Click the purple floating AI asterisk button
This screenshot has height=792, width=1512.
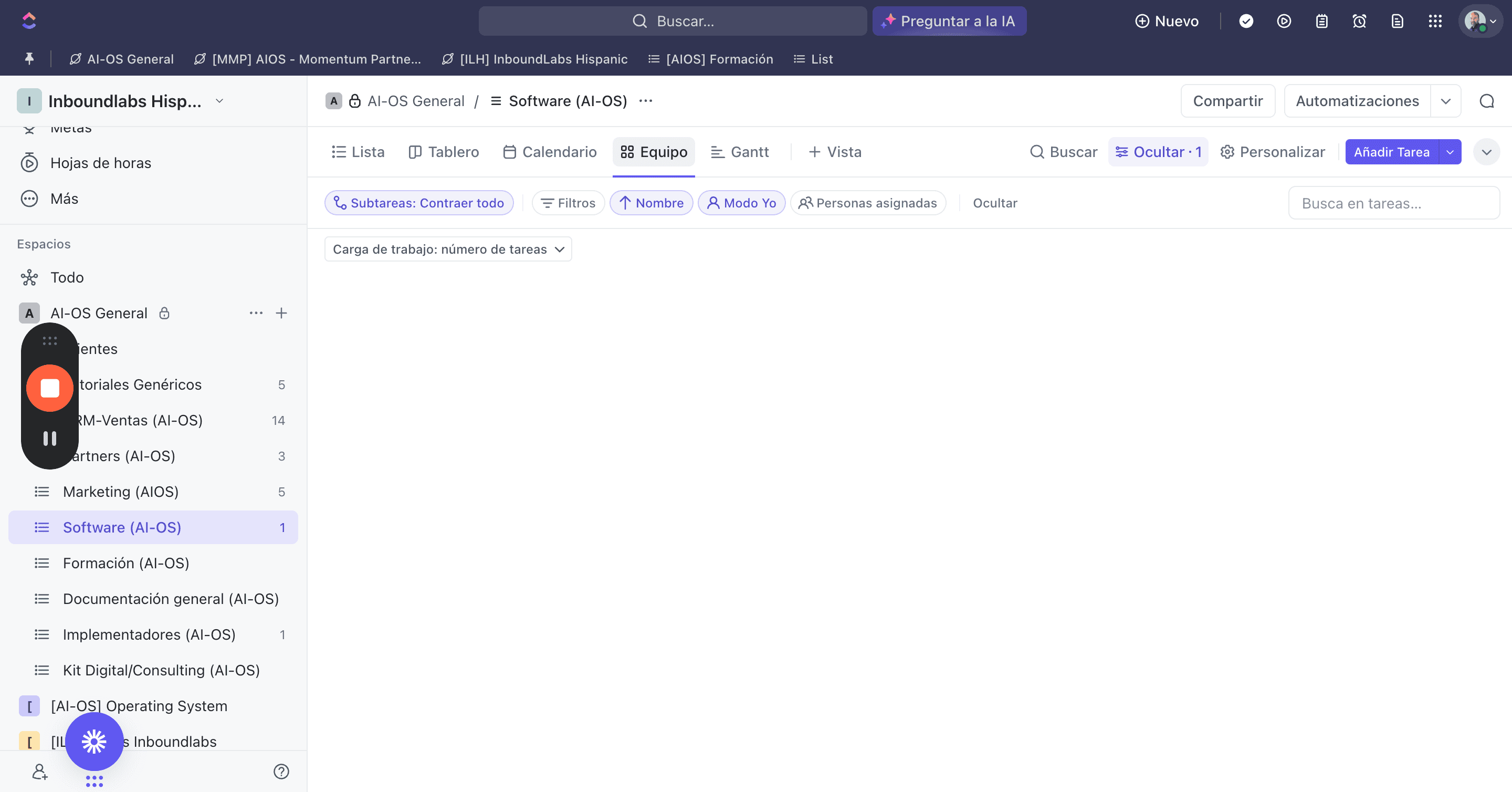coord(94,742)
